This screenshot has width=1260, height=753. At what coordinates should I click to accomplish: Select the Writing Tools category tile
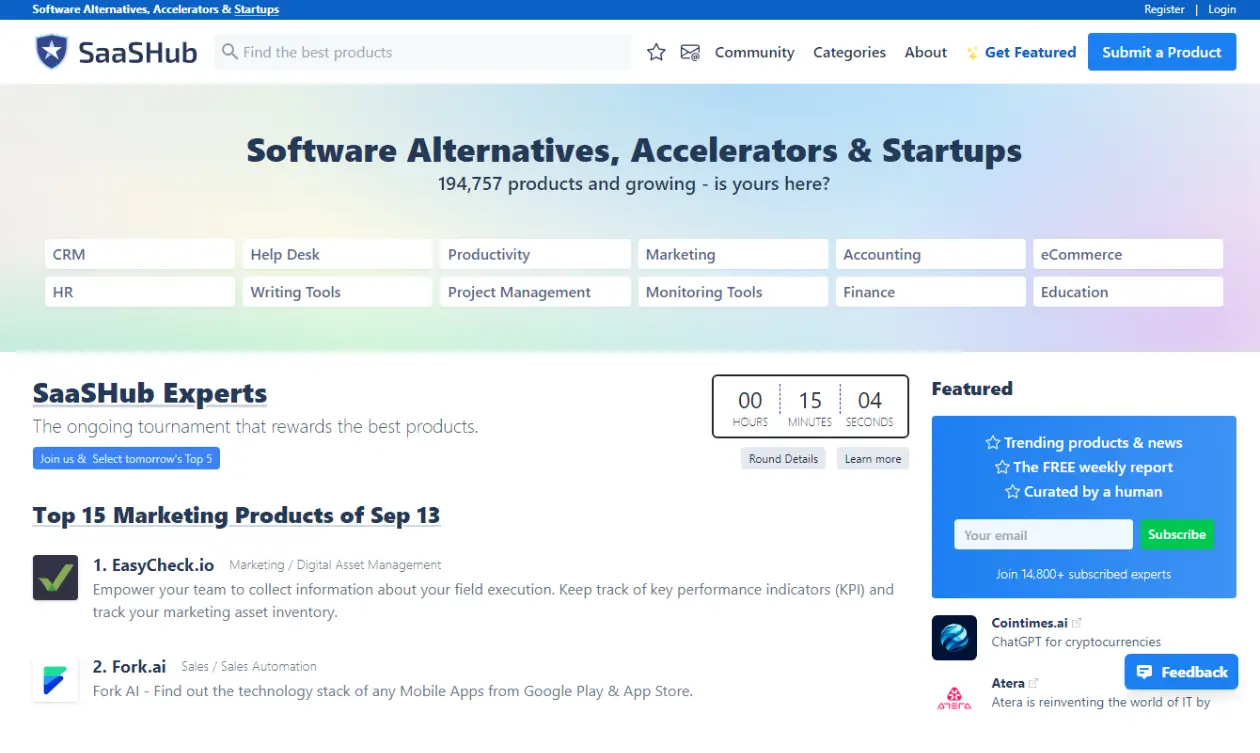[x=337, y=292]
